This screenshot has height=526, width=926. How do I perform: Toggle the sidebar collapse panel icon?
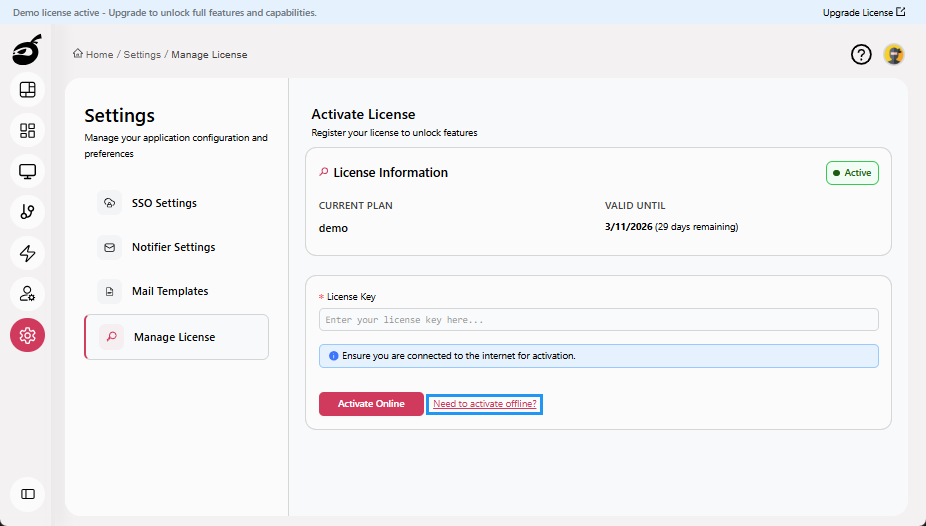pyautogui.click(x=27, y=494)
